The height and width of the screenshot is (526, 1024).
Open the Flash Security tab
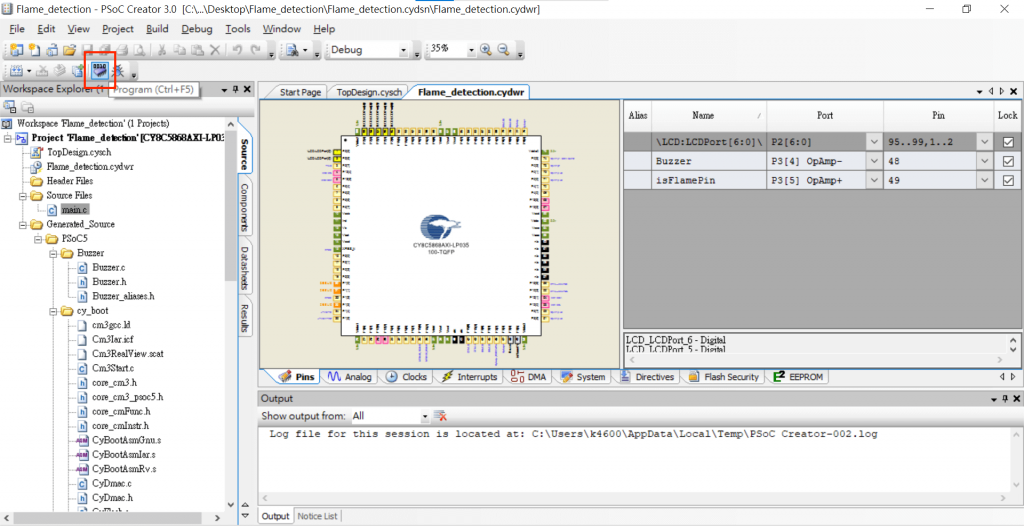pyautogui.click(x=724, y=377)
